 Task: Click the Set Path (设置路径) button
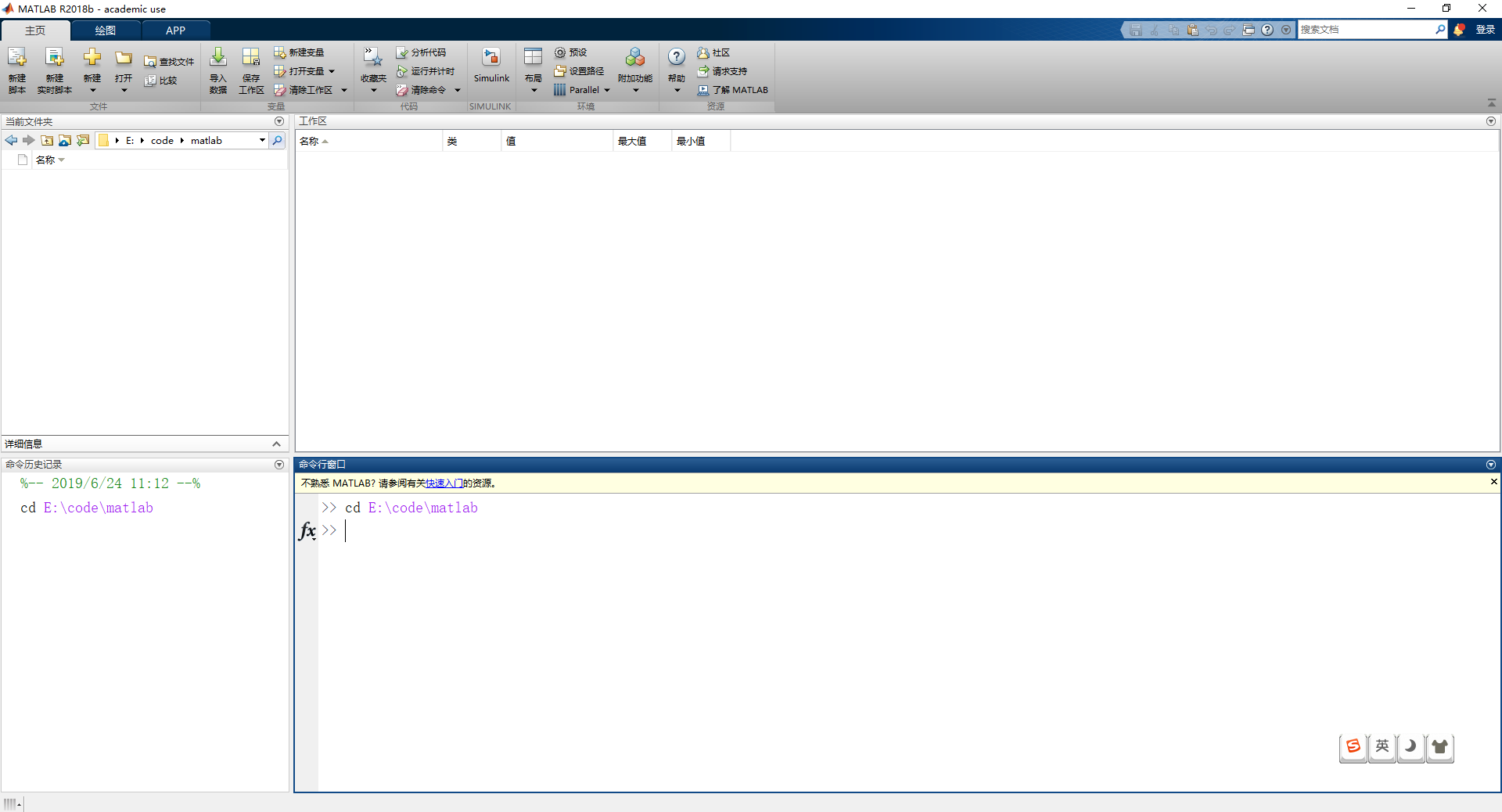(579, 71)
